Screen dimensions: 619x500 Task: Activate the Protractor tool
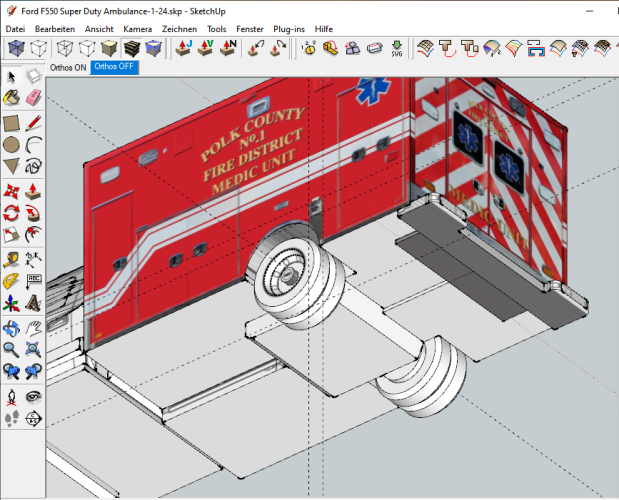tap(11, 281)
